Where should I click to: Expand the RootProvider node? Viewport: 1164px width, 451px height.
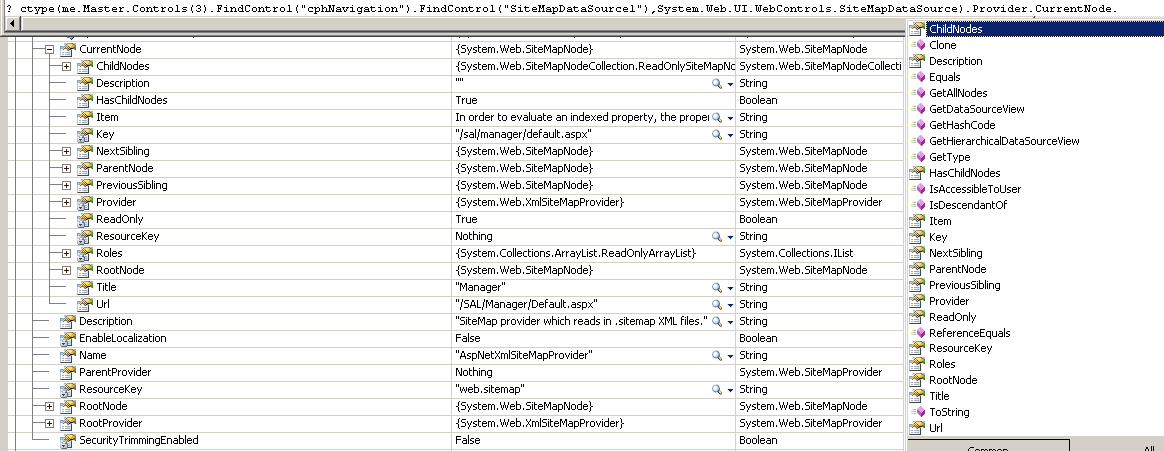(49, 423)
